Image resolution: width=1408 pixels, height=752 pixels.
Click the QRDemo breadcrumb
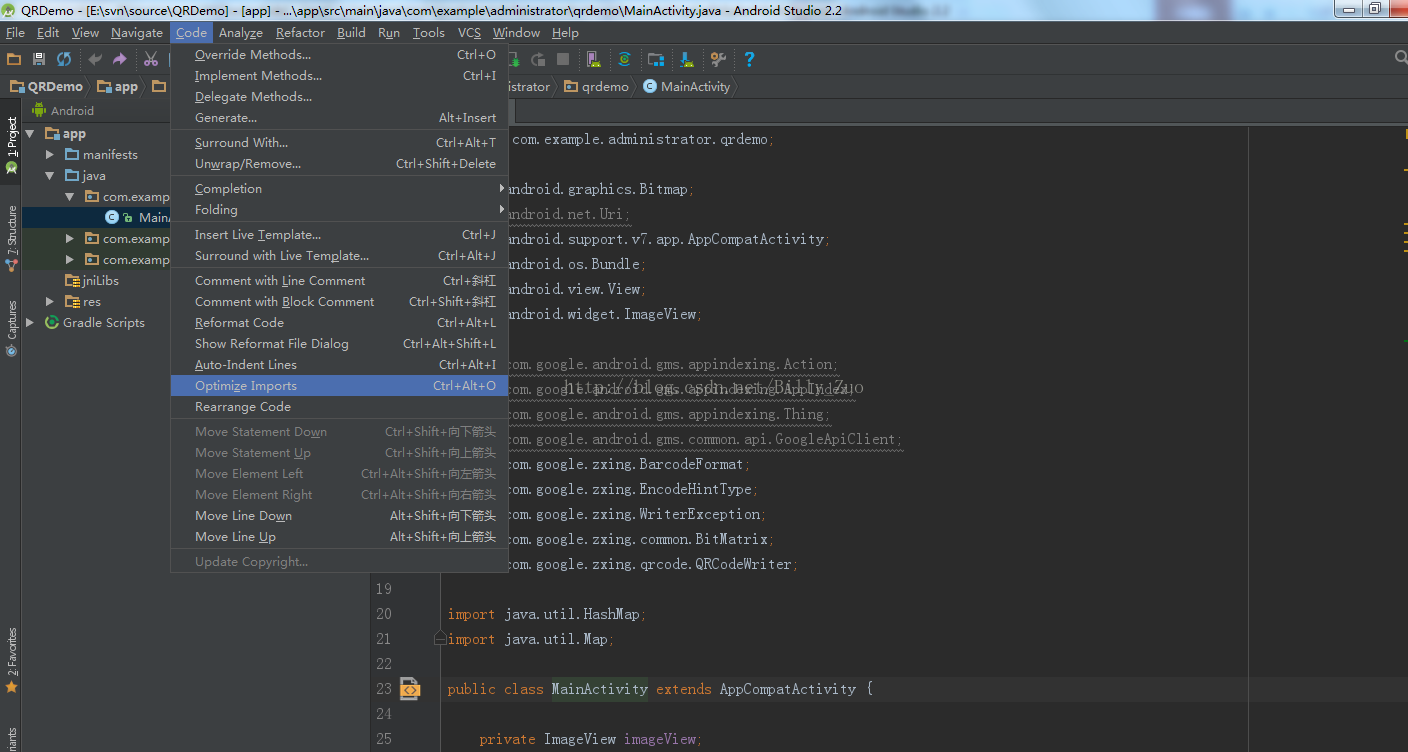(46, 86)
